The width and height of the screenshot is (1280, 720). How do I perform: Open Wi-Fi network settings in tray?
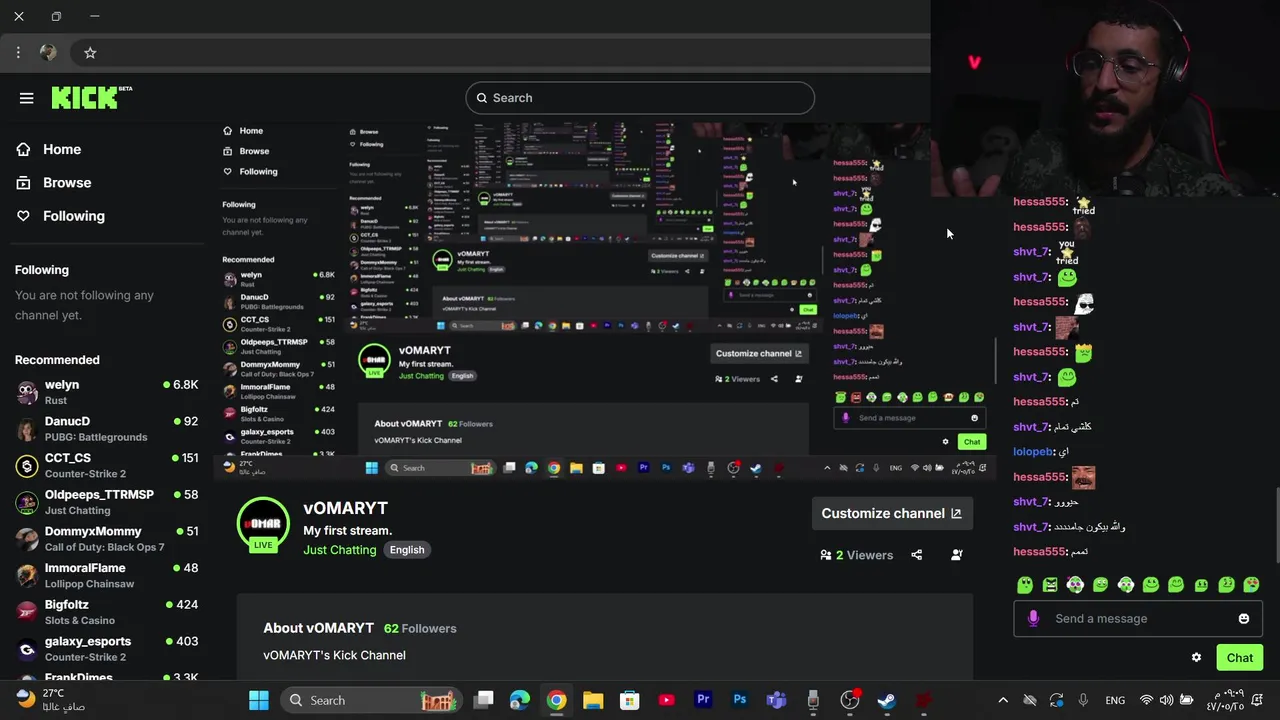[1147, 700]
